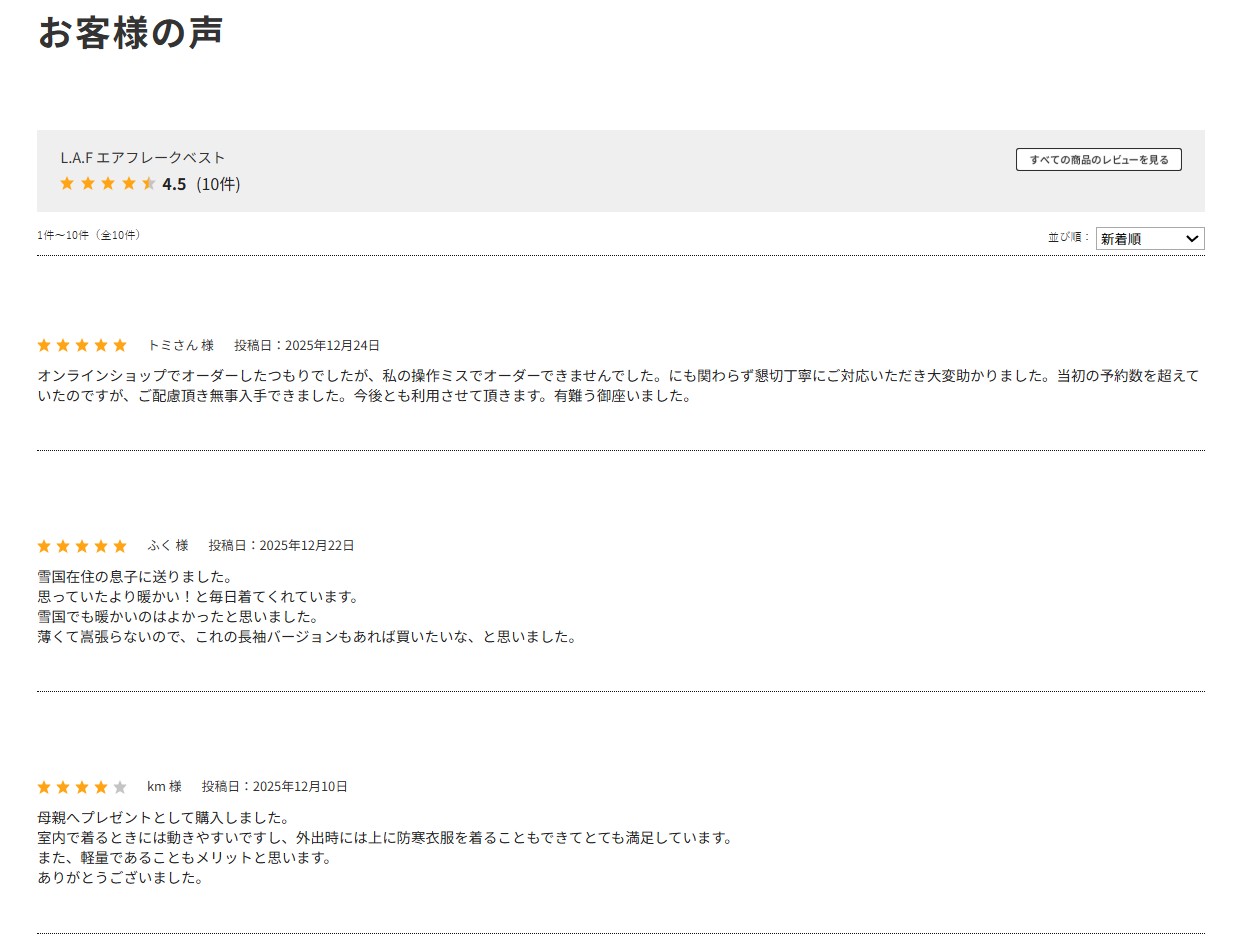This screenshot has width=1246, height=946.
Task: Click the gray empty star in km's review
Action: coord(120,787)
